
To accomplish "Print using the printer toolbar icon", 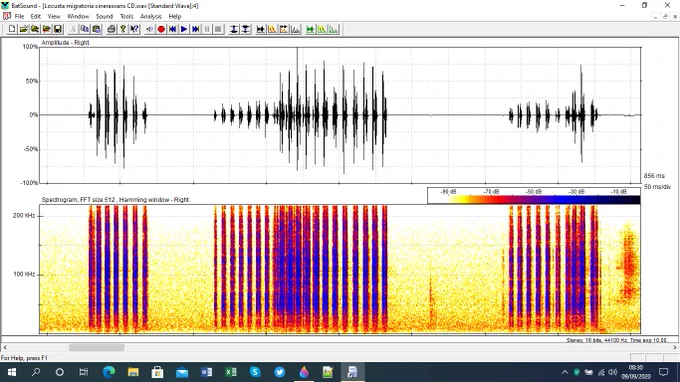I will point(111,29).
